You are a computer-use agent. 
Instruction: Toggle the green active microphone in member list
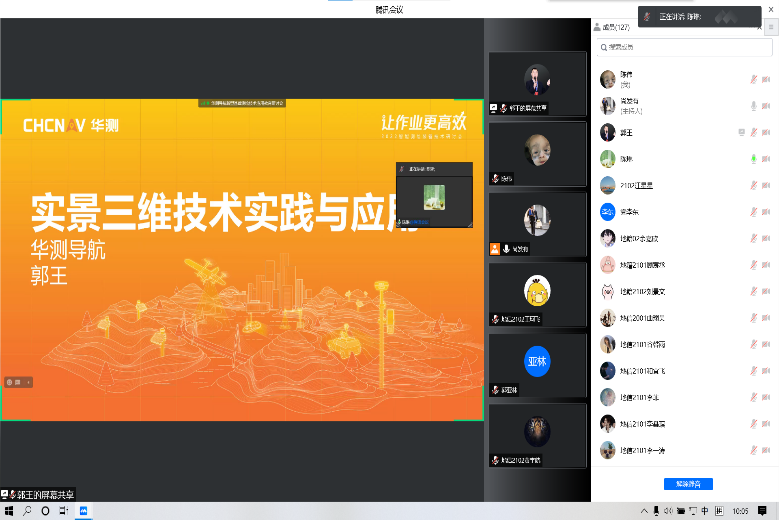[754, 159]
